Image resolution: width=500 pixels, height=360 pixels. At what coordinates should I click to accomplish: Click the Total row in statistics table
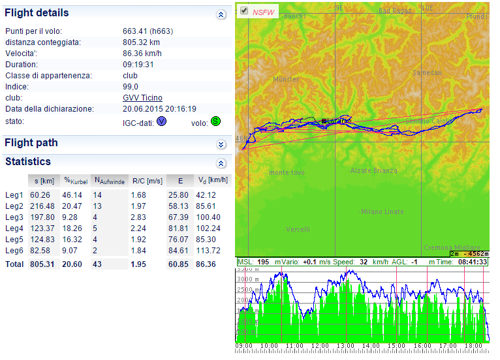click(x=116, y=264)
